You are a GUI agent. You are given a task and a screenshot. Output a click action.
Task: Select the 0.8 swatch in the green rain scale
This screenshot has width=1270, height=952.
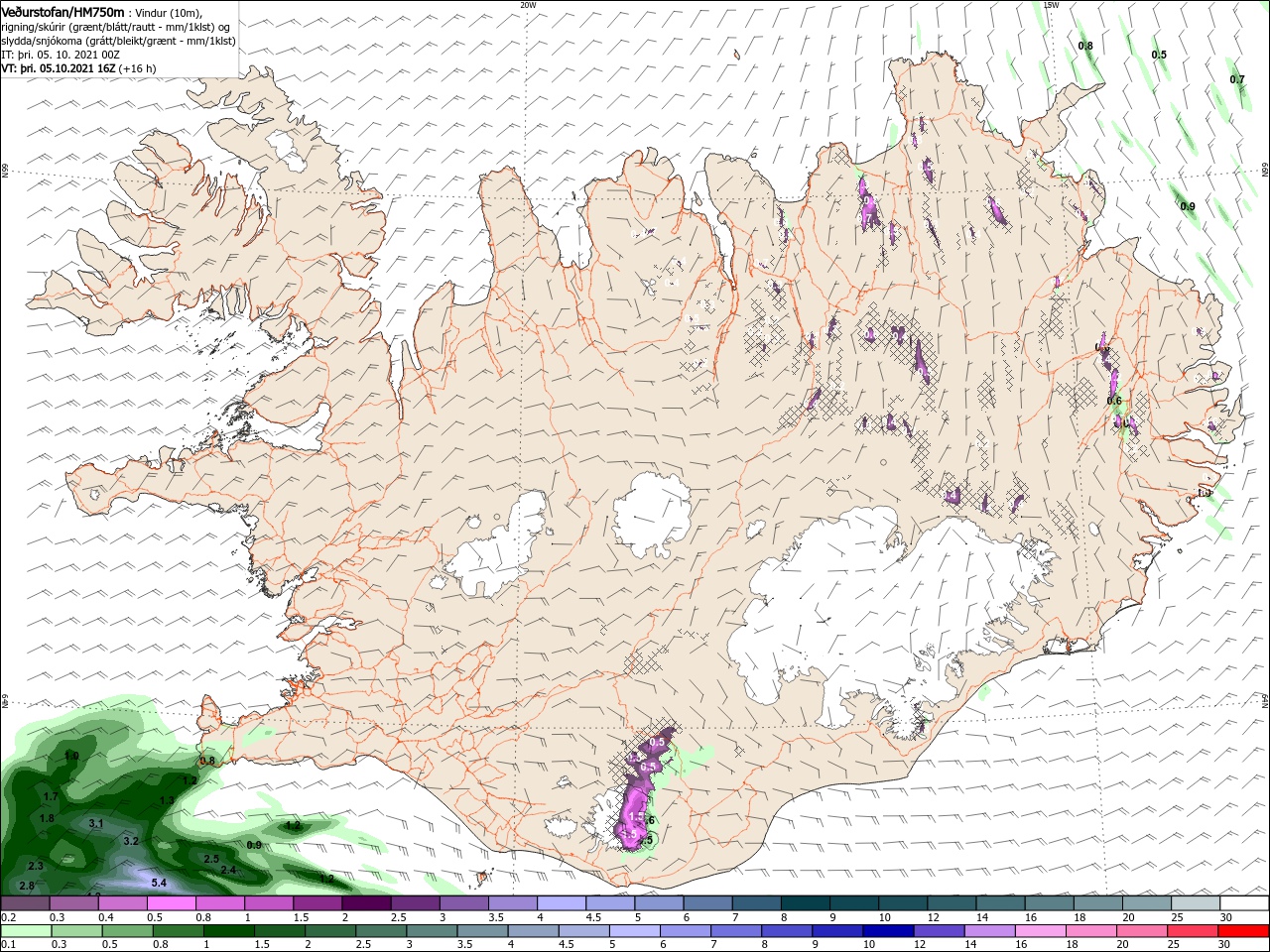(178, 931)
